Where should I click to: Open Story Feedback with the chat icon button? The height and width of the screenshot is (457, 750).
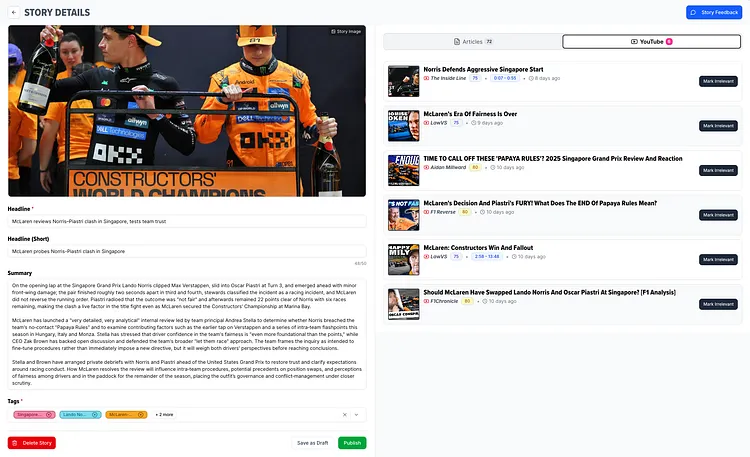(x=714, y=12)
